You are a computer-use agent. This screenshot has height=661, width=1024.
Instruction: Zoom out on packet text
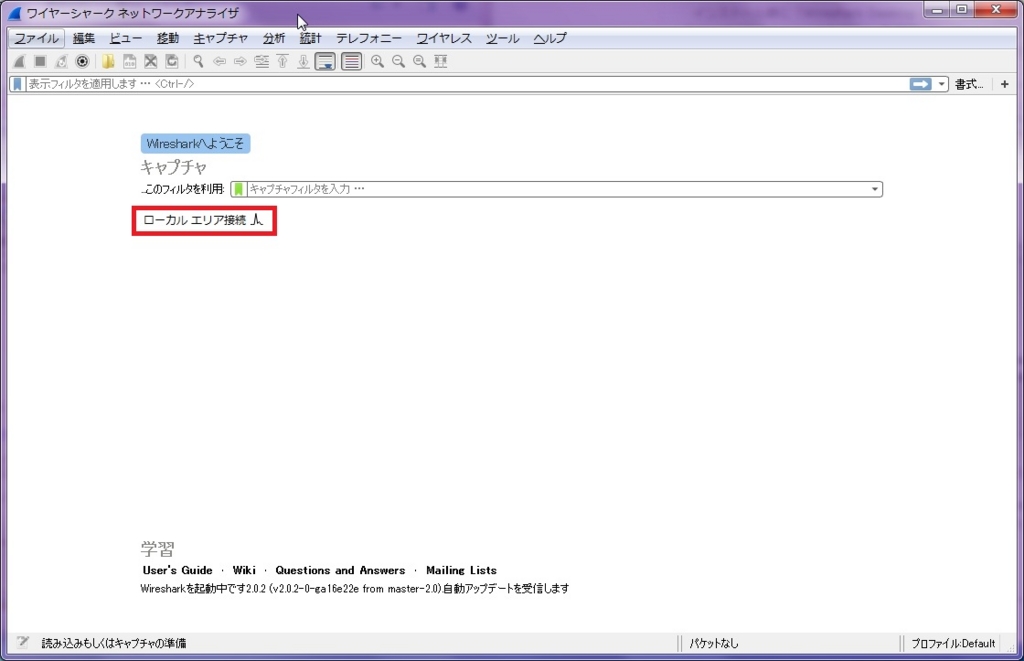point(398,61)
